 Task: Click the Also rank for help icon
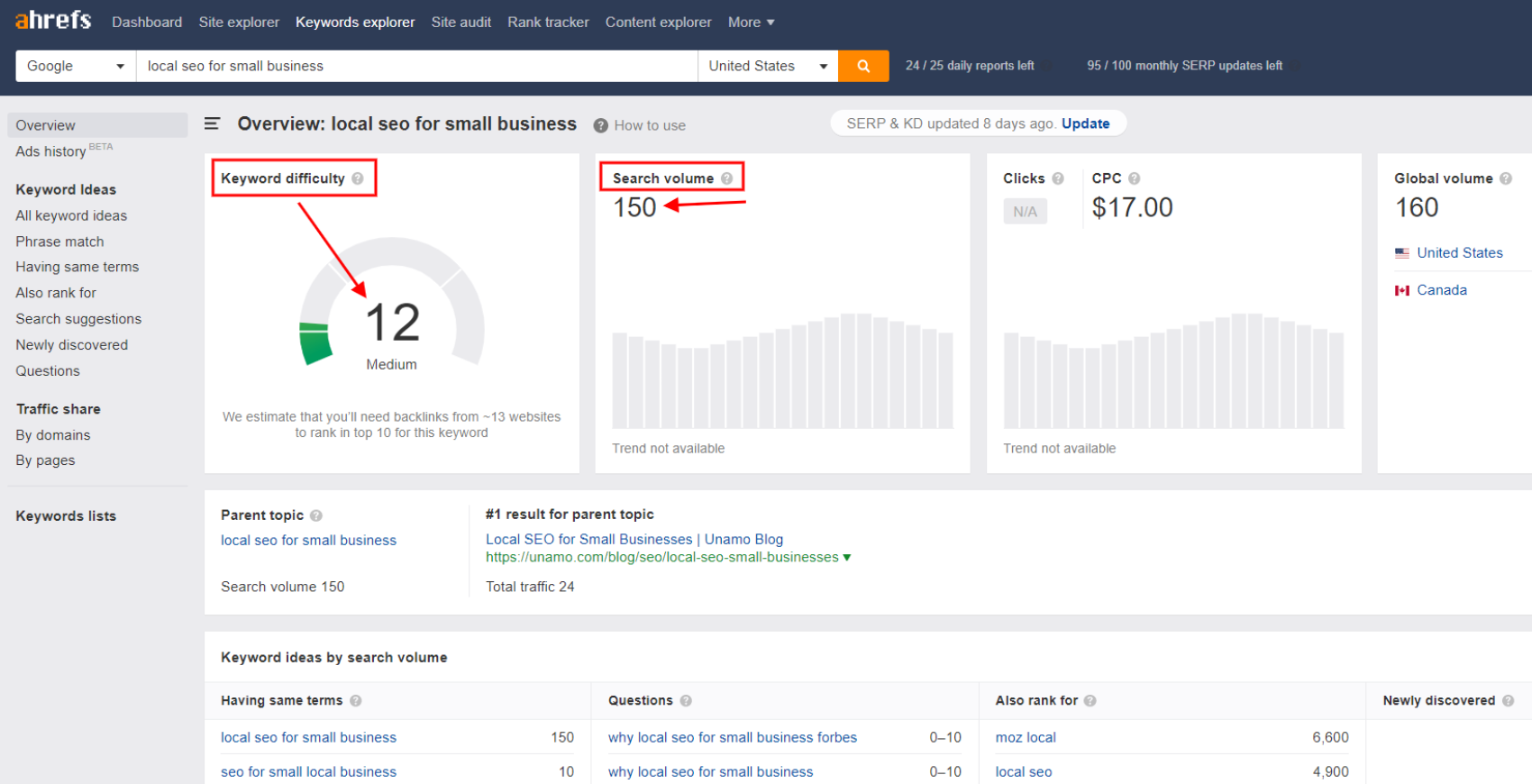click(x=1090, y=701)
